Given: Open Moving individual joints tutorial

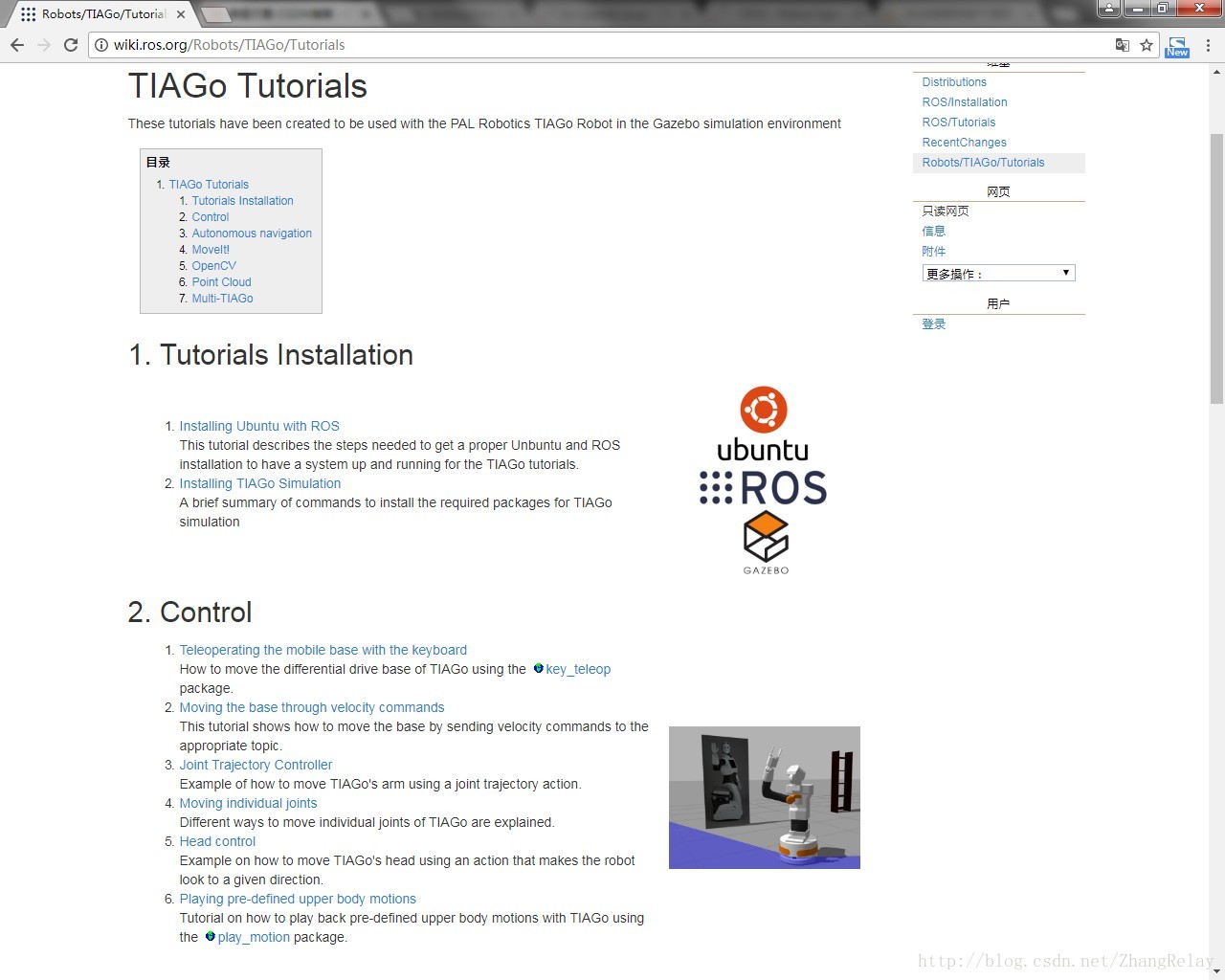Looking at the screenshot, I should click(248, 803).
